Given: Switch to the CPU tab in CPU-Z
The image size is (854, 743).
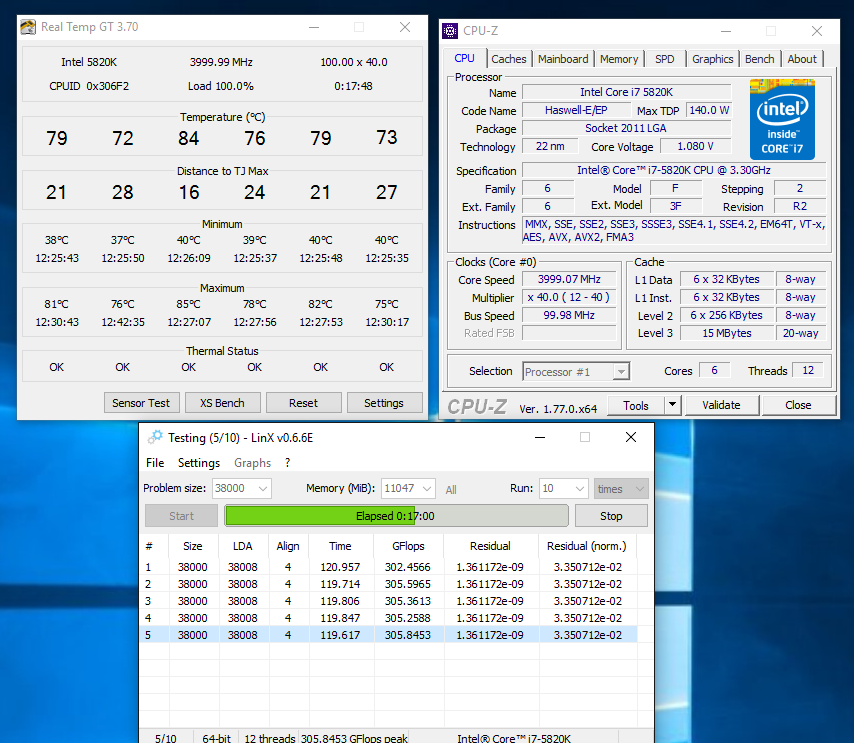Looking at the screenshot, I should 464,58.
